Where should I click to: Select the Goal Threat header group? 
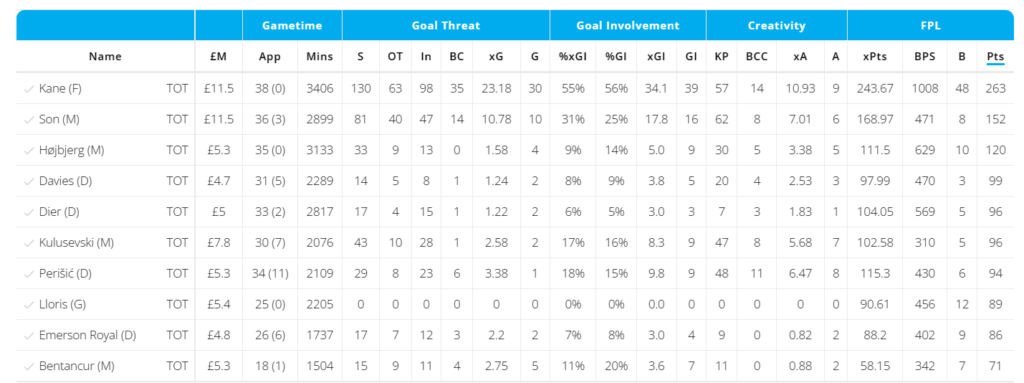(x=445, y=26)
